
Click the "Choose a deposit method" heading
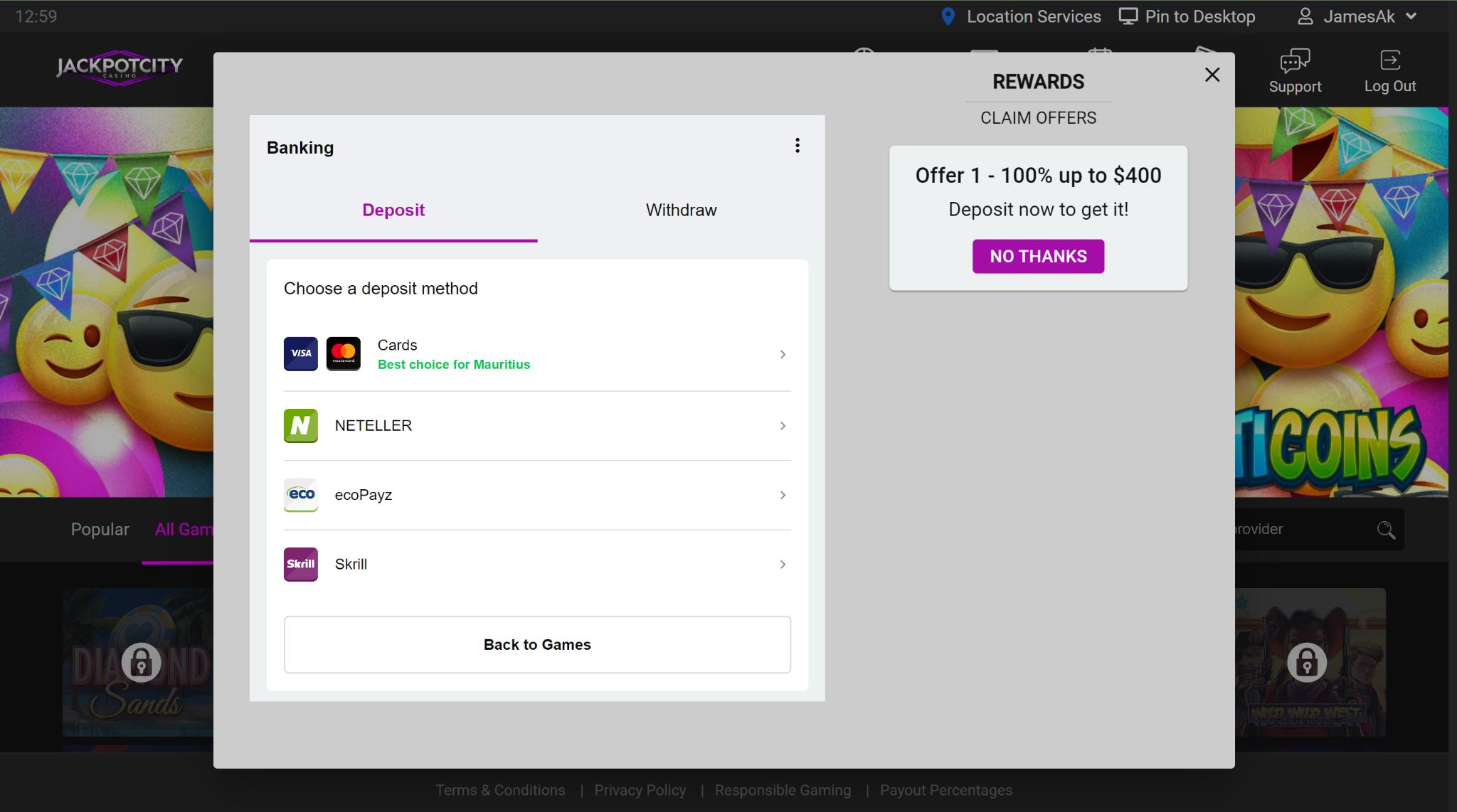click(381, 289)
